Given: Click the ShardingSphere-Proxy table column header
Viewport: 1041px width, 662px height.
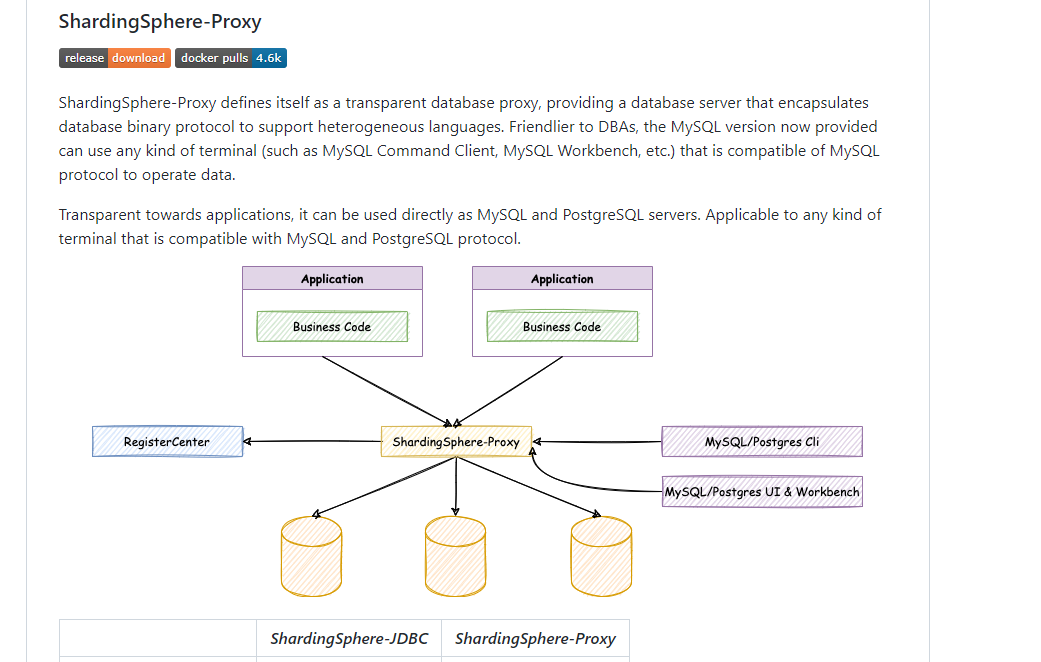Looking at the screenshot, I should (535, 639).
